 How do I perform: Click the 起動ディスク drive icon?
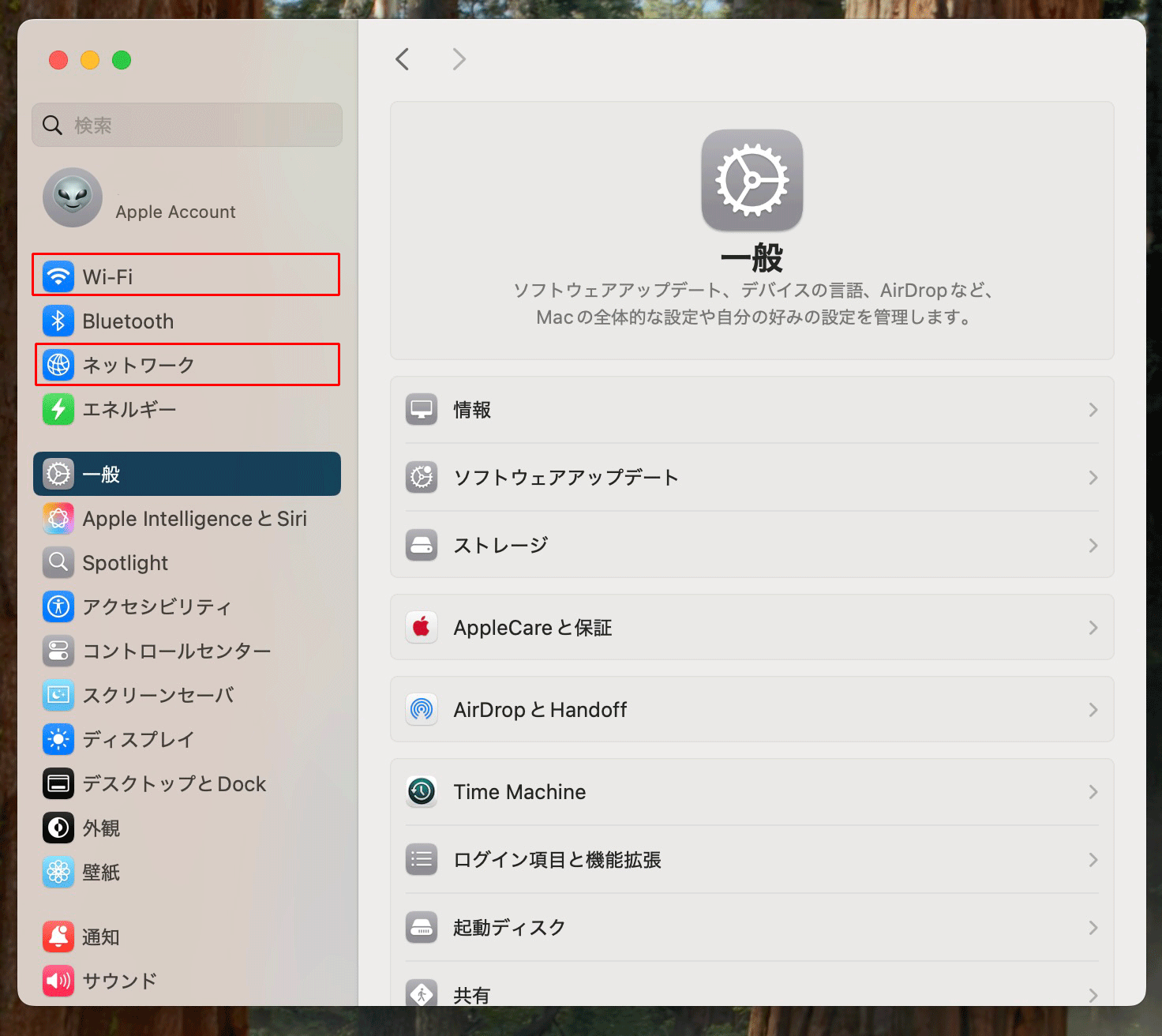(x=422, y=927)
